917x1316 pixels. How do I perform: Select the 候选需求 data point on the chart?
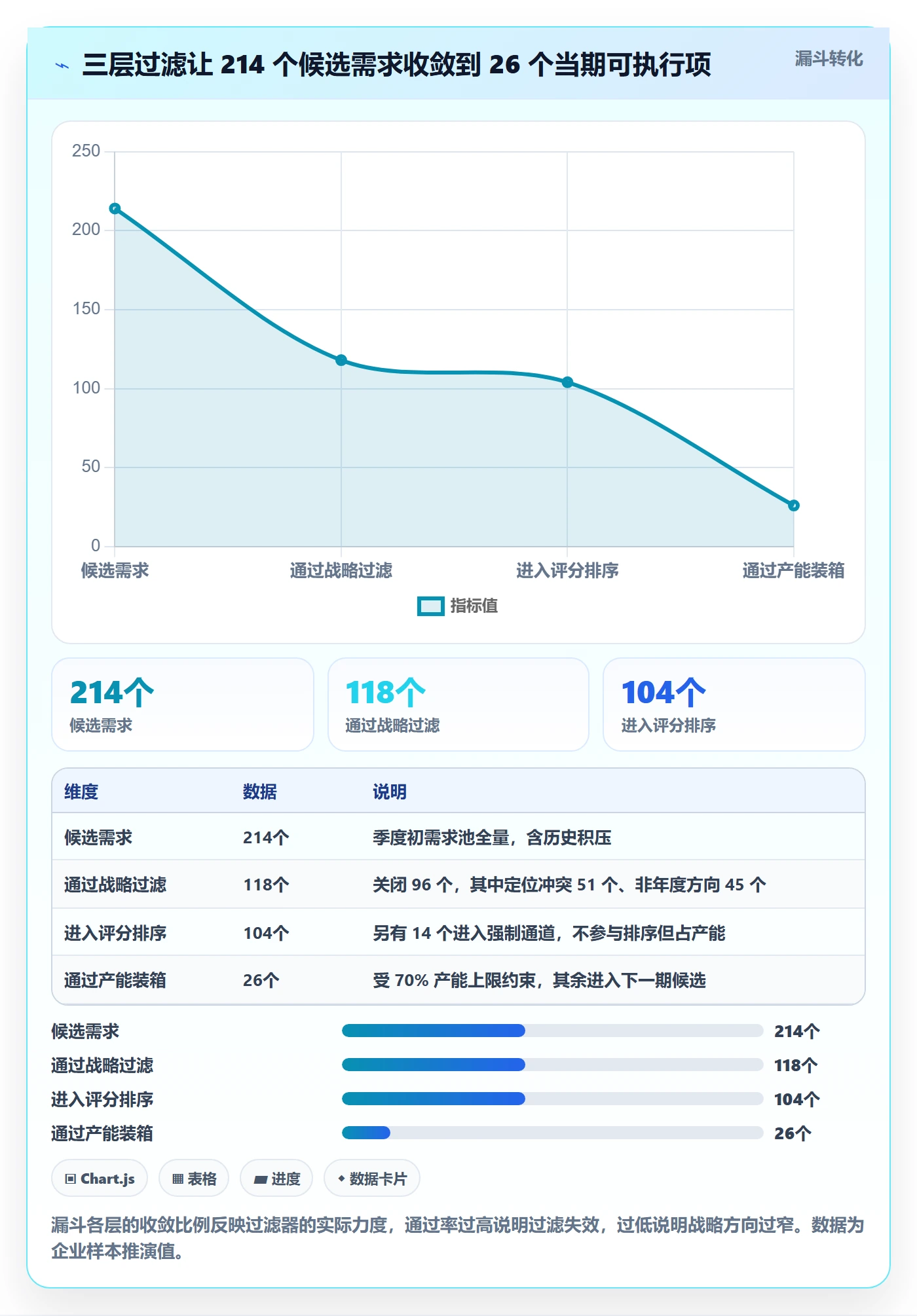(115, 209)
